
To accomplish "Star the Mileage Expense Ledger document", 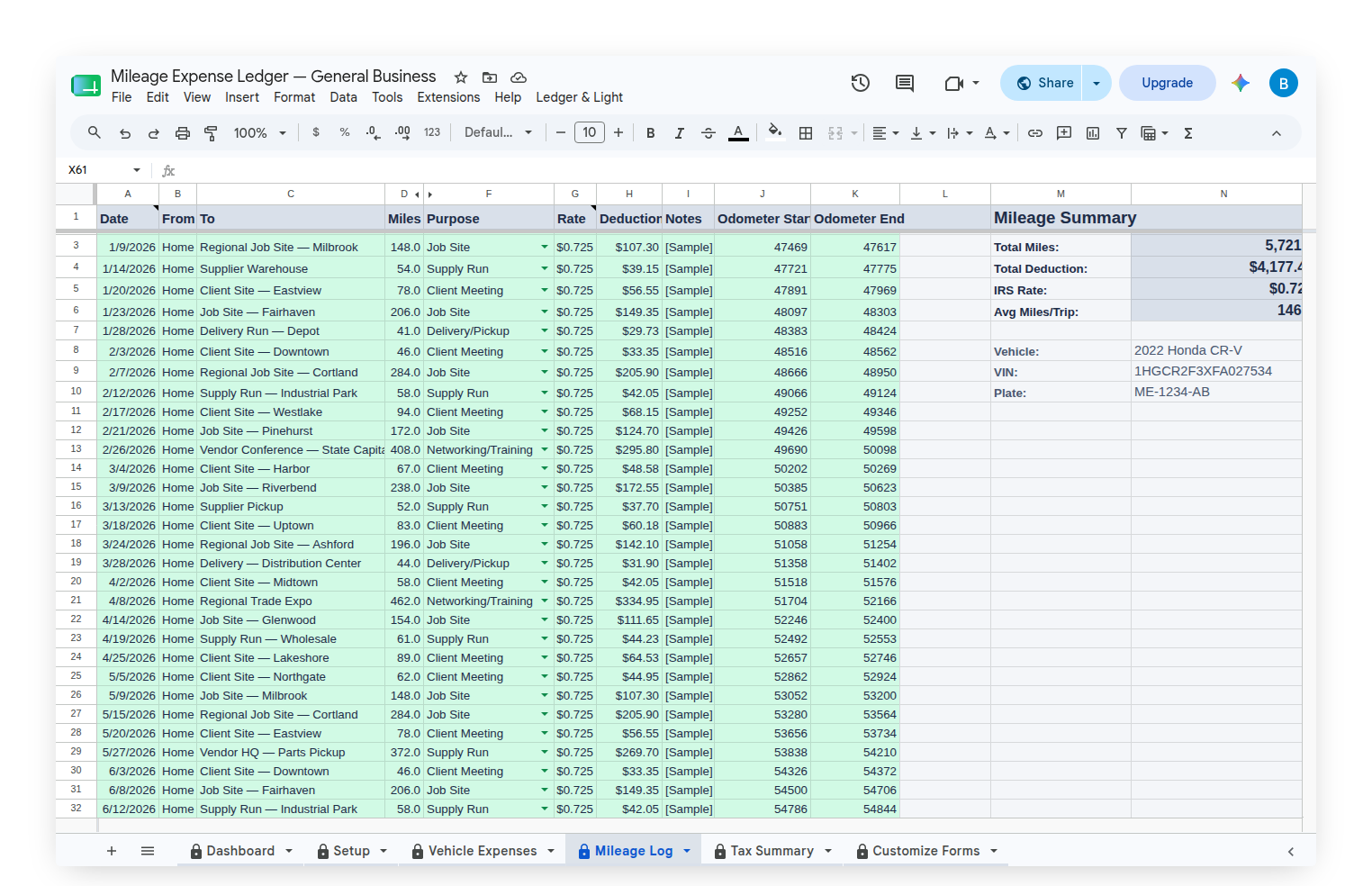I will (461, 77).
